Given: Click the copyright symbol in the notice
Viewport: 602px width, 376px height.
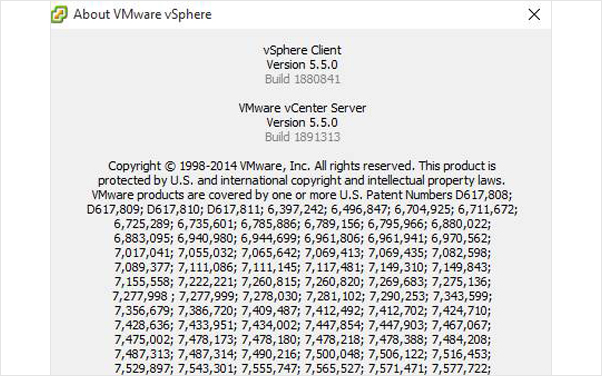Looking at the screenshot, I should click(x=170, y=166).
